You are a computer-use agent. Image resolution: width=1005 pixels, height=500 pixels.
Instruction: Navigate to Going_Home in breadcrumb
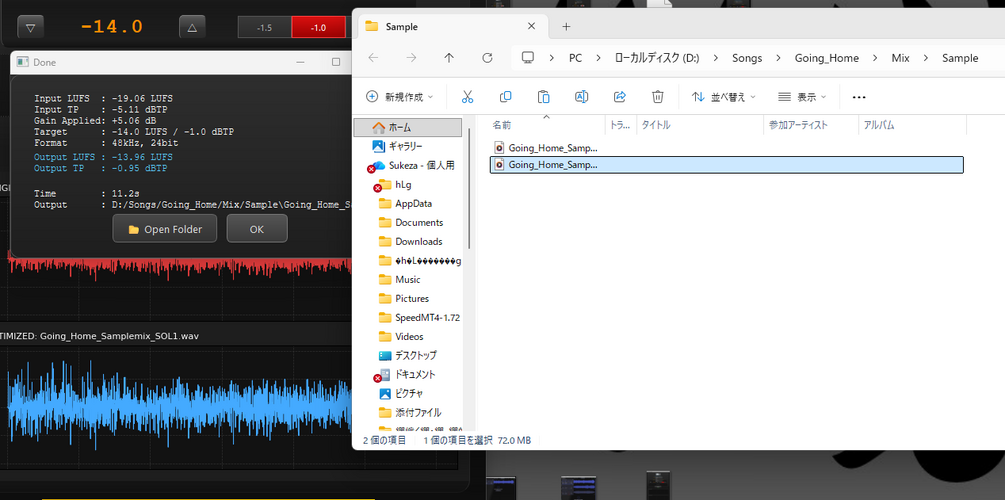827,58
